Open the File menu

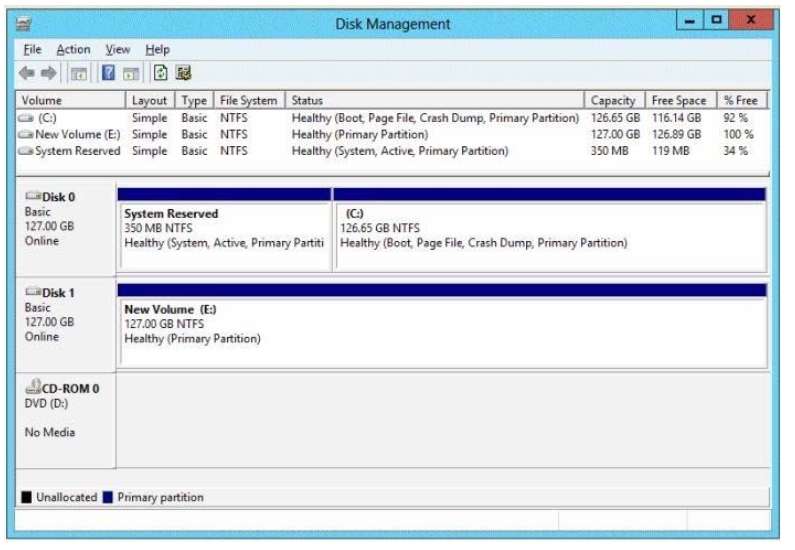point(30,49)
